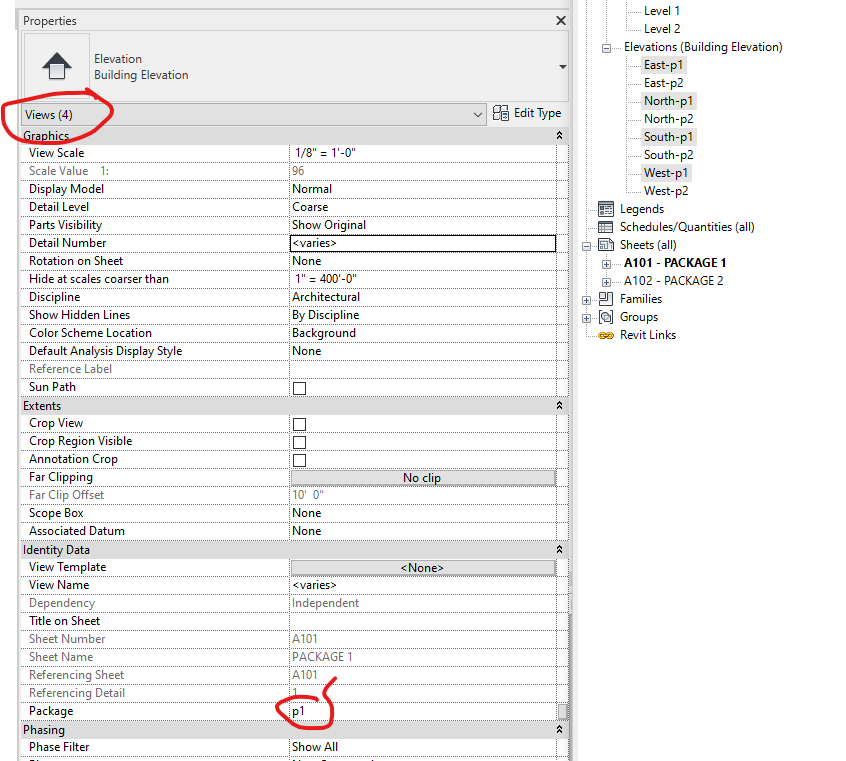Screen dimensions: 846x761
Task: Click the Scale Value 96 cell
Action: coord(423,171)
